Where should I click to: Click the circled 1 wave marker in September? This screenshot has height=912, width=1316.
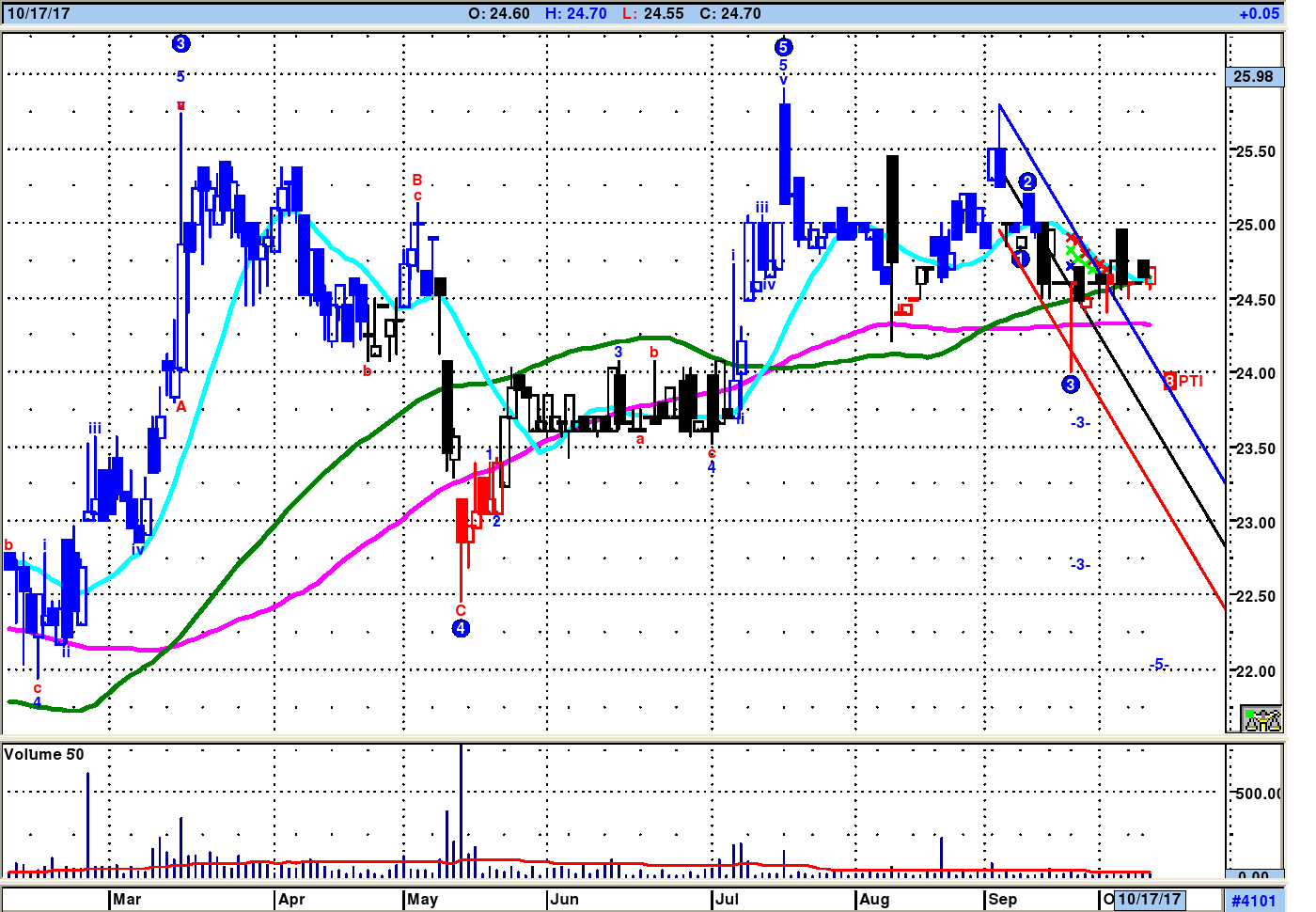(x=1021, y=259)
